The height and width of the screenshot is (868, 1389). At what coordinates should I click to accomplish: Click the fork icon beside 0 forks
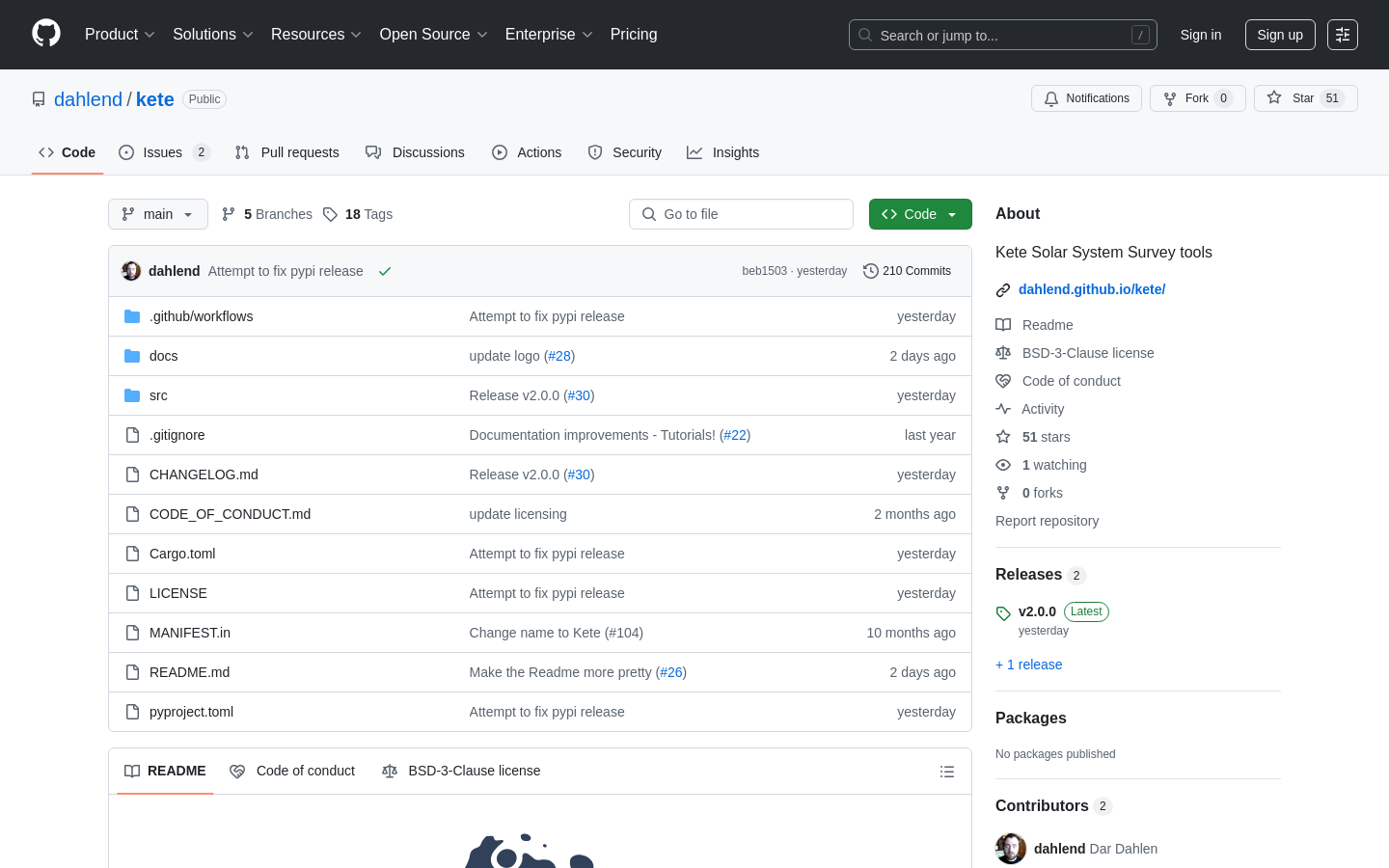tap(1003, 493)
